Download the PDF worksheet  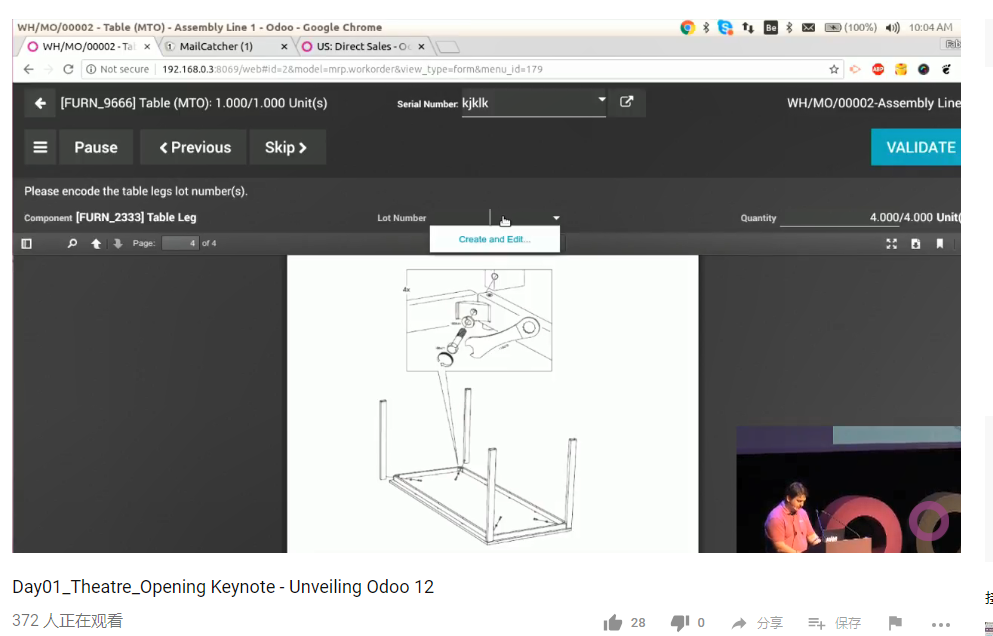pos(916,244)
